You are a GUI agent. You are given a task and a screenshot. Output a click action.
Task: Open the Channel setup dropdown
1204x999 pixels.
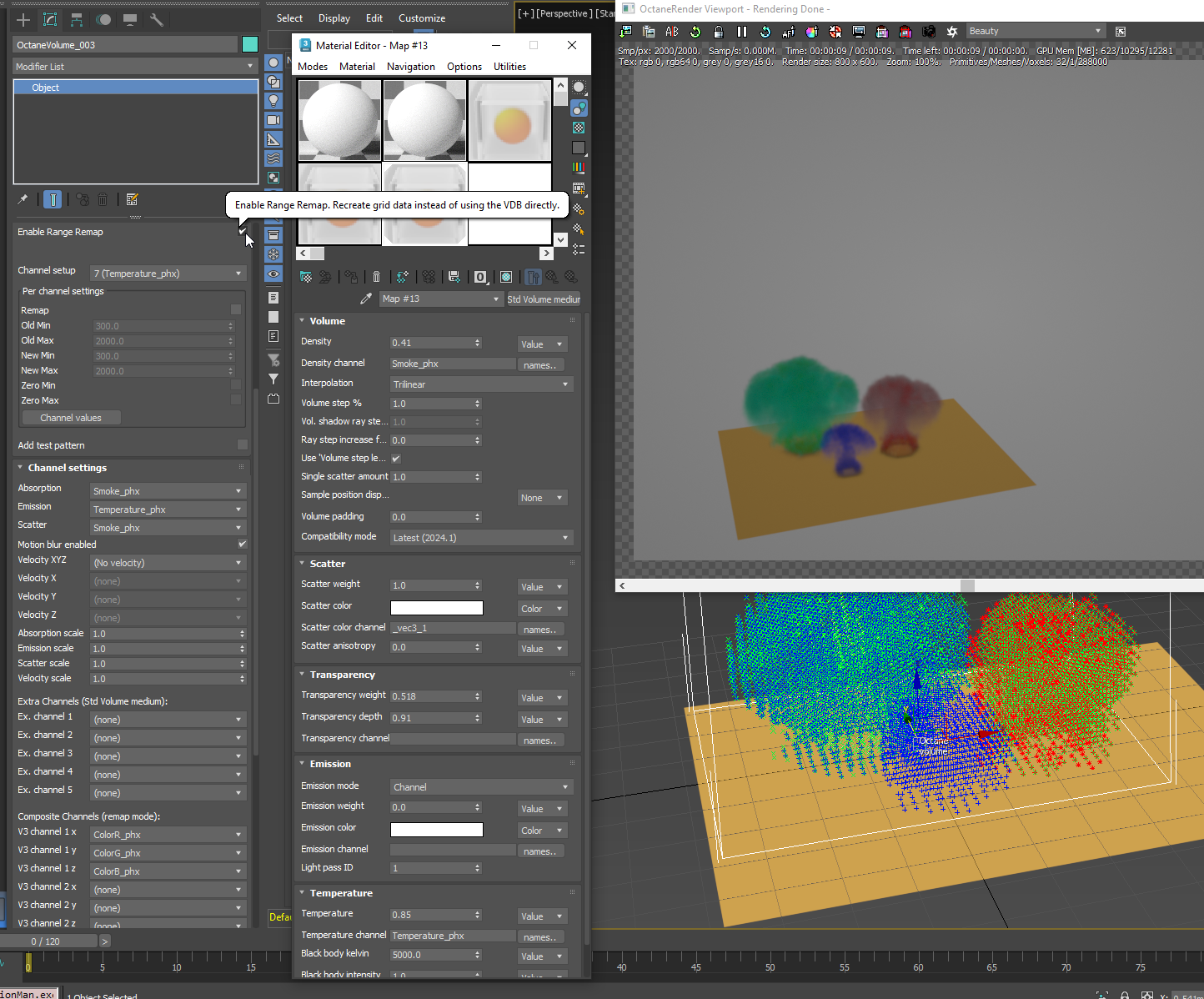[168, 274]
